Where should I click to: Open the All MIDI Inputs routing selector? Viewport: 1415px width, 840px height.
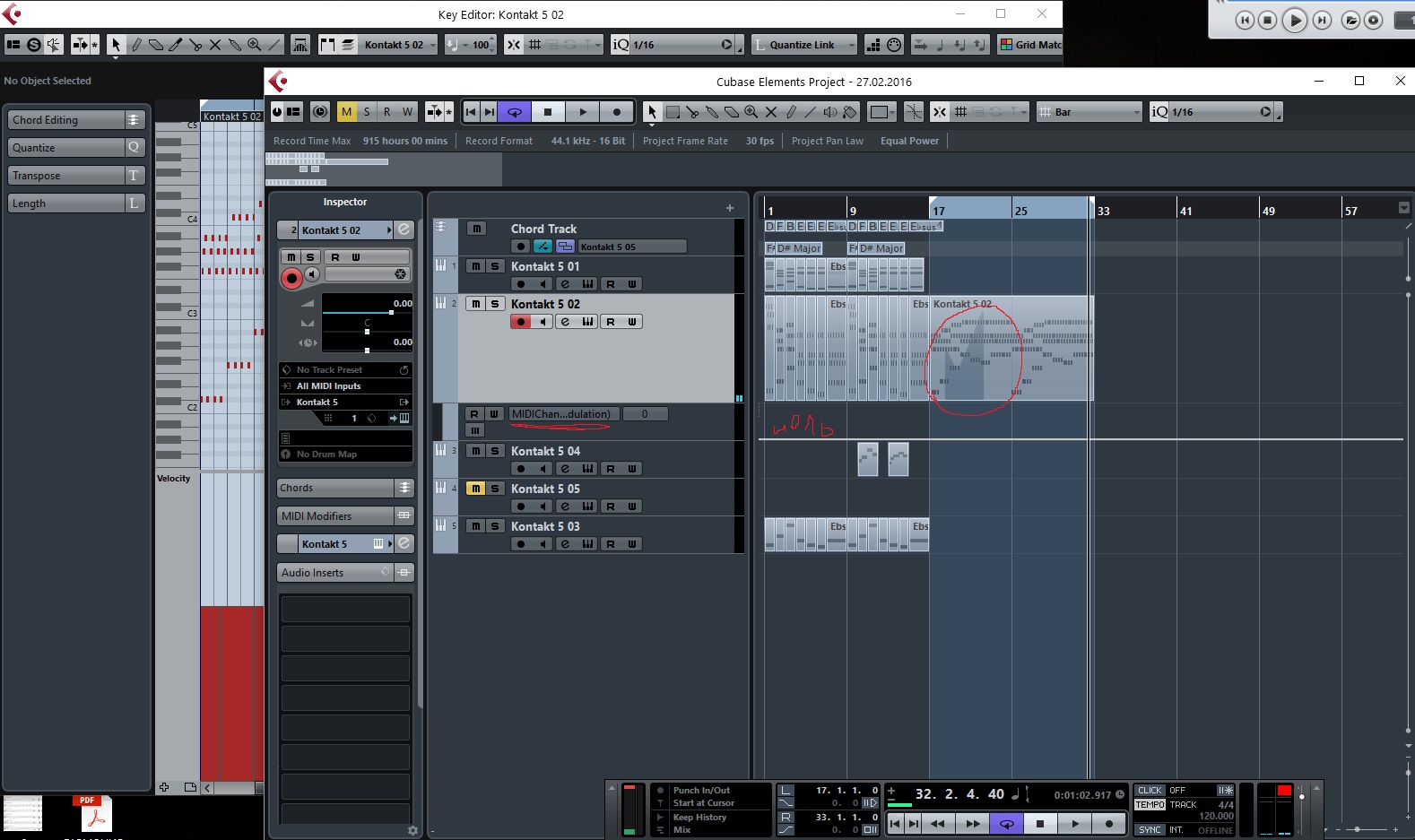345,386
